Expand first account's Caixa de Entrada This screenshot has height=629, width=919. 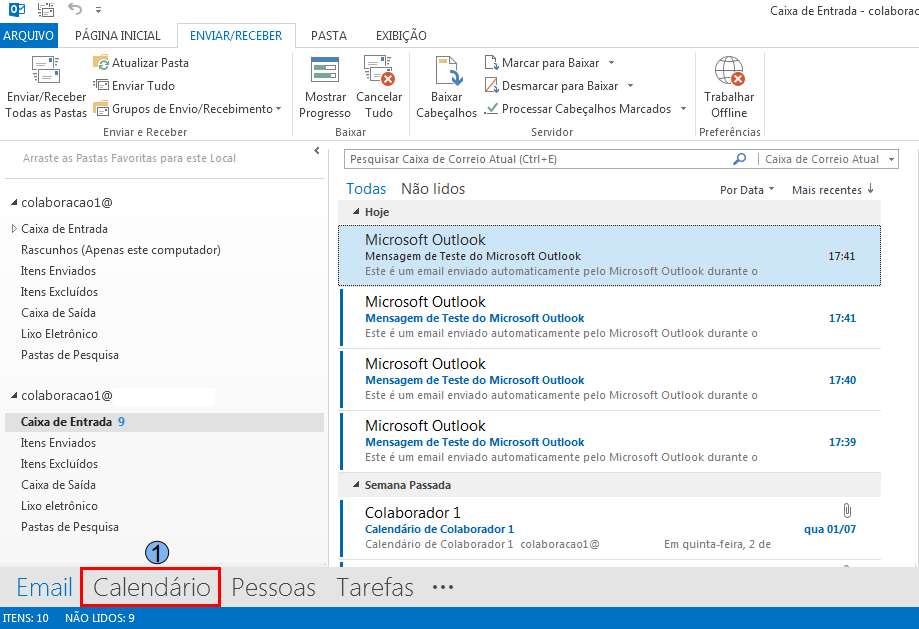(x=14, y=229)
